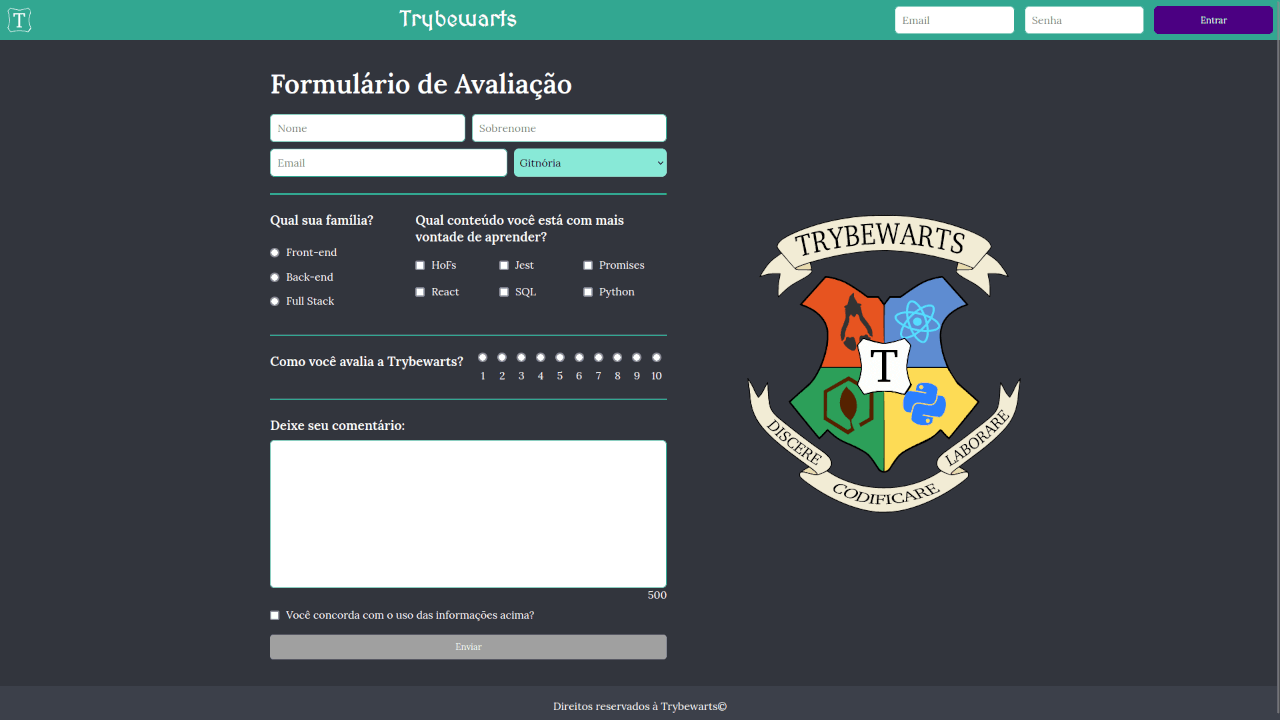Check the HoFs content checkbox
The height and width of the screenshot is (720, 1280).
[420, 265]
